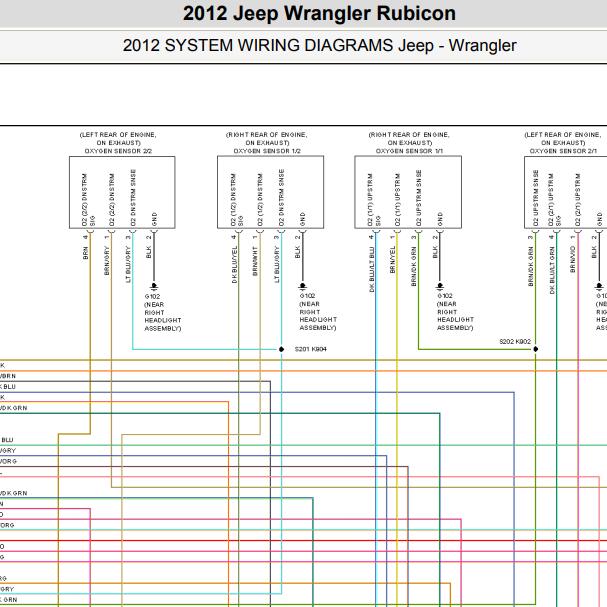
Task: Click the S201 K904 splice label
Action: 310,349
